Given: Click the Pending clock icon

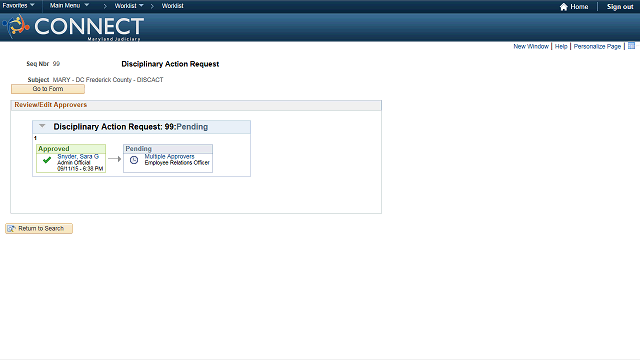Looking at the screenshot, I should tap(134, 160).
